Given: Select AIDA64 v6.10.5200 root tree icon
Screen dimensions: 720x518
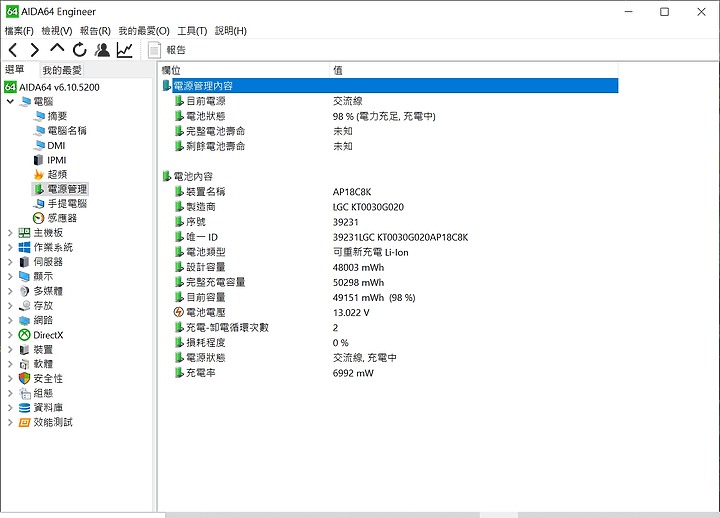Looking at the screenshot, I should [x=11, y=87].
